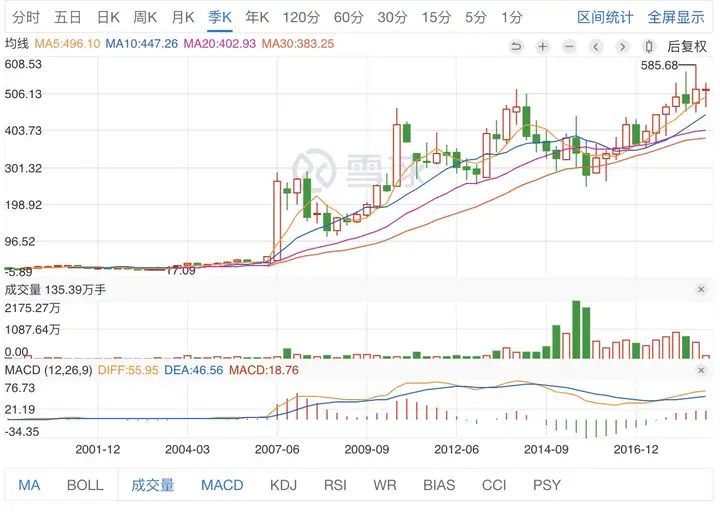Switch to 60分 chart tab
The height and width of the screenshot is (520, 720).
click(x=349, y=17)
